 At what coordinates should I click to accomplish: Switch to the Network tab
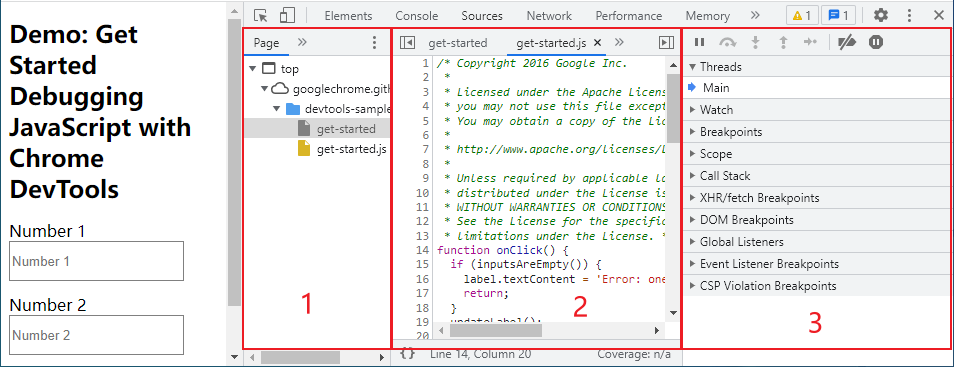tap(549, 16)
